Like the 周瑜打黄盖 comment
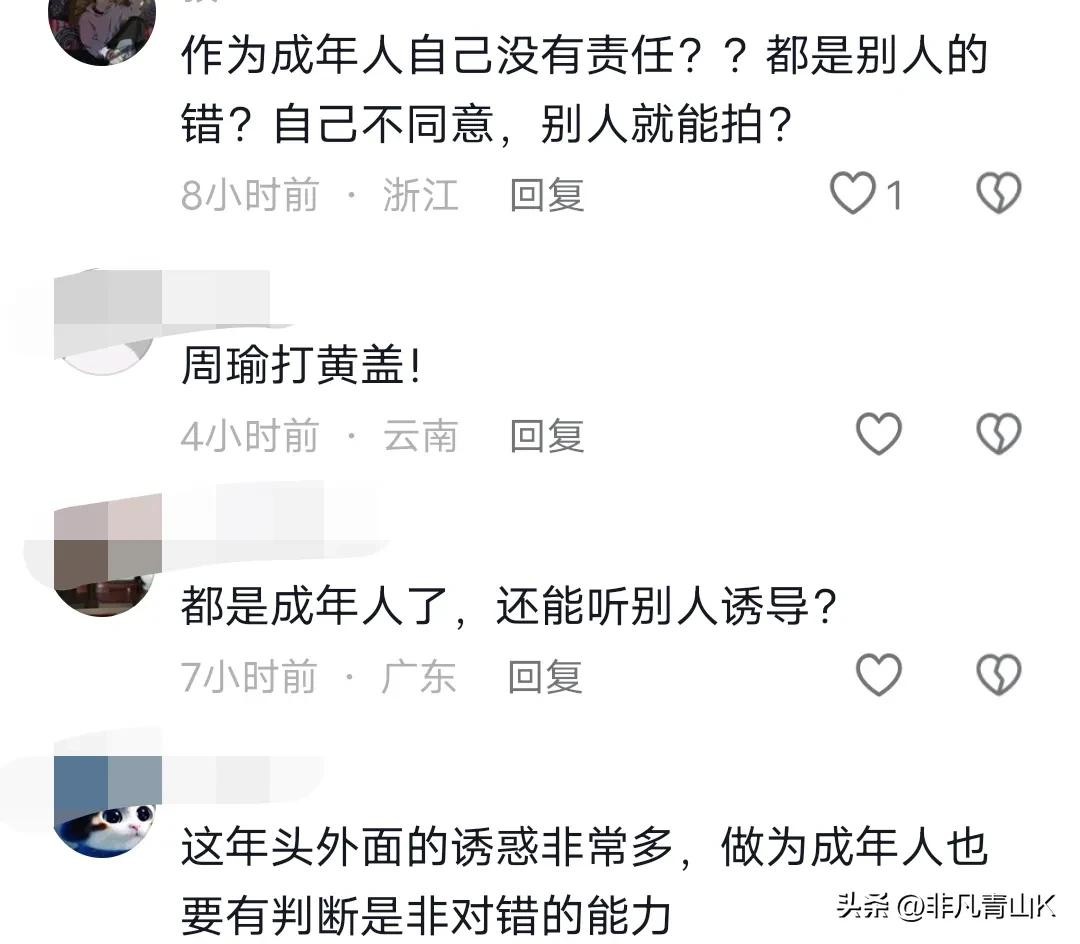The width and height of the screenshot is (1080, 944). 879,434
